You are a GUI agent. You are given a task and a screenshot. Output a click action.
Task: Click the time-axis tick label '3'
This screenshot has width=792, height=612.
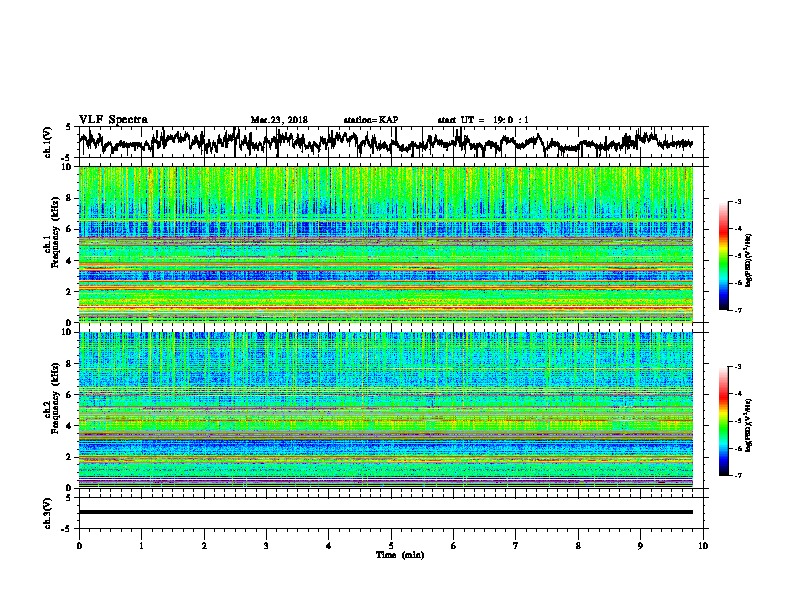click(266, 546)
